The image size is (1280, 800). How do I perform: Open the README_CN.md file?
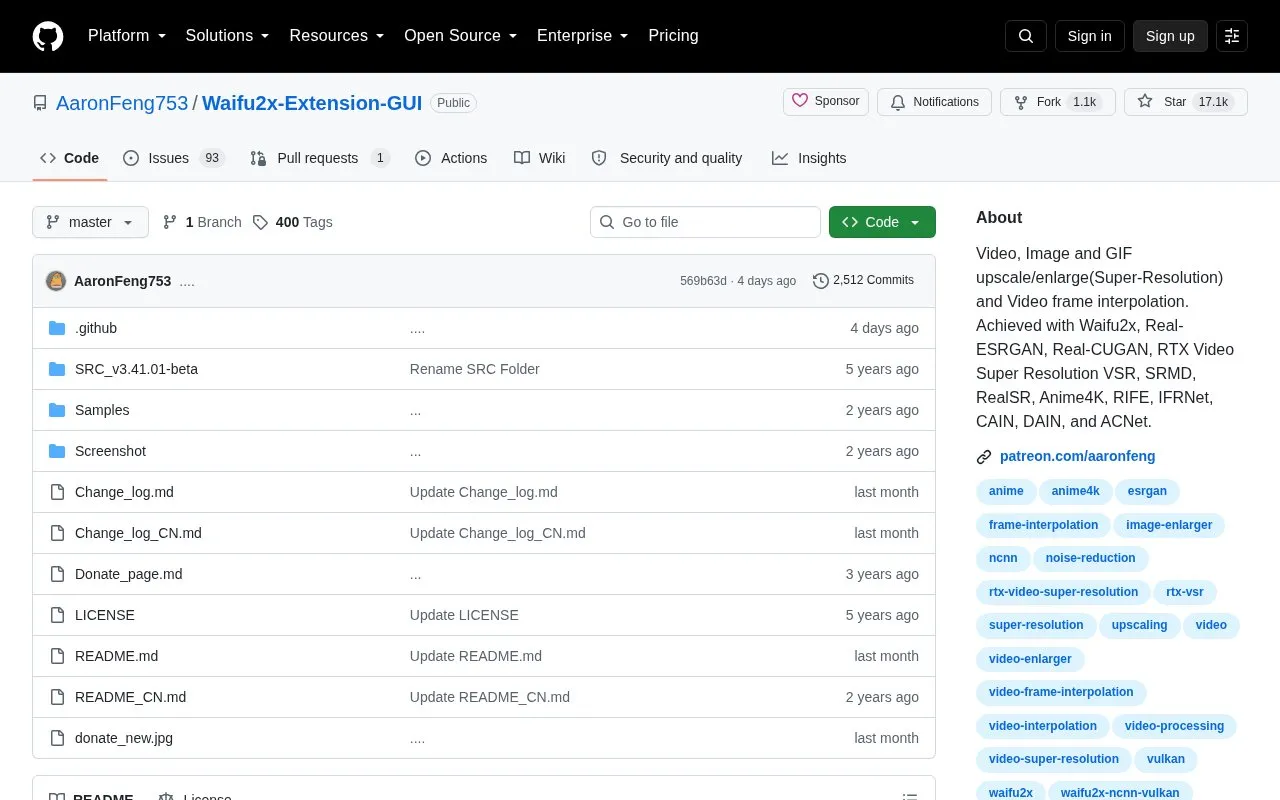(130, 697)
